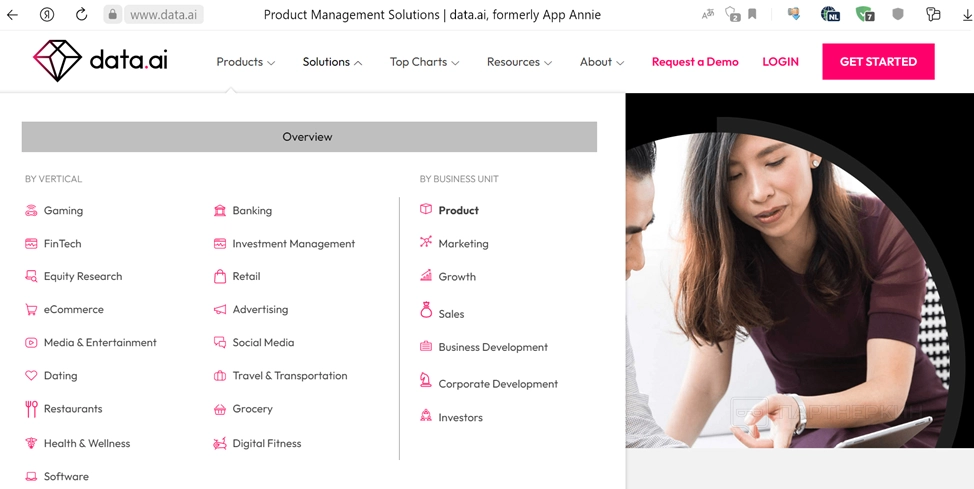974x489 pixels.
Task: Click the Banking building icon
Action: [220, 211]
